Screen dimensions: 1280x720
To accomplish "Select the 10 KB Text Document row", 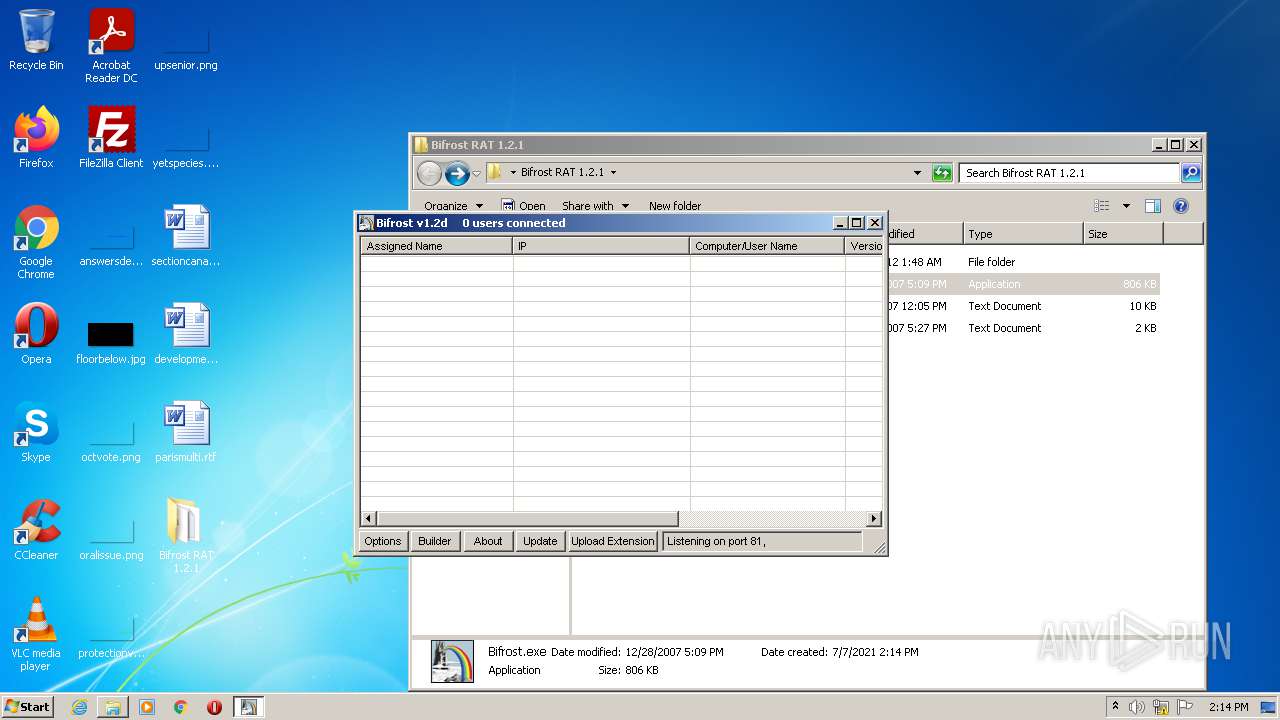I will click(1022, 306).
